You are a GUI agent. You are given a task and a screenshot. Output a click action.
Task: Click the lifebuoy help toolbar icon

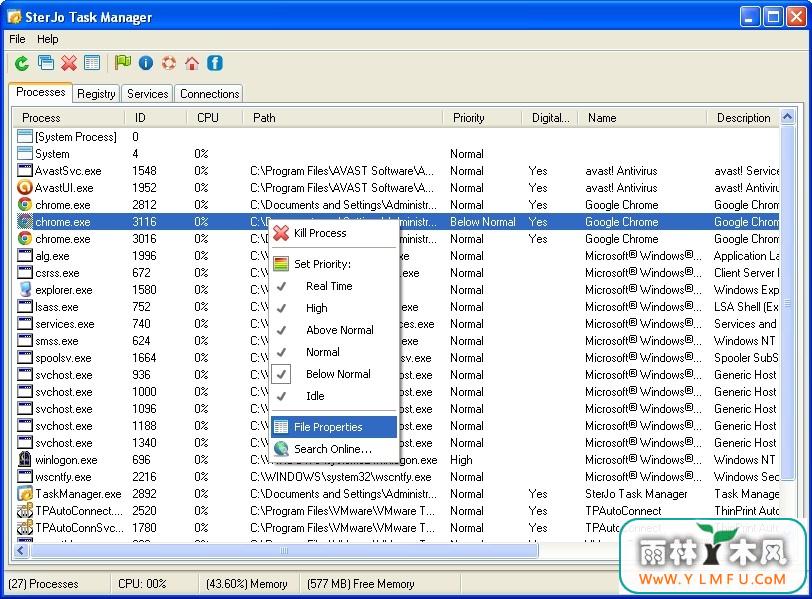pos(169,63)
